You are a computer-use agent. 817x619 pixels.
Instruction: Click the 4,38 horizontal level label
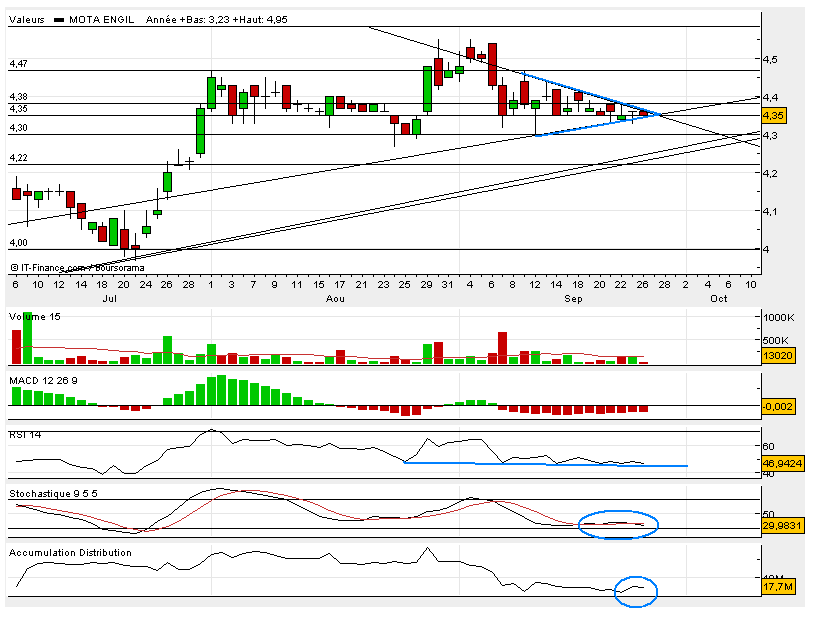[18, 96]
